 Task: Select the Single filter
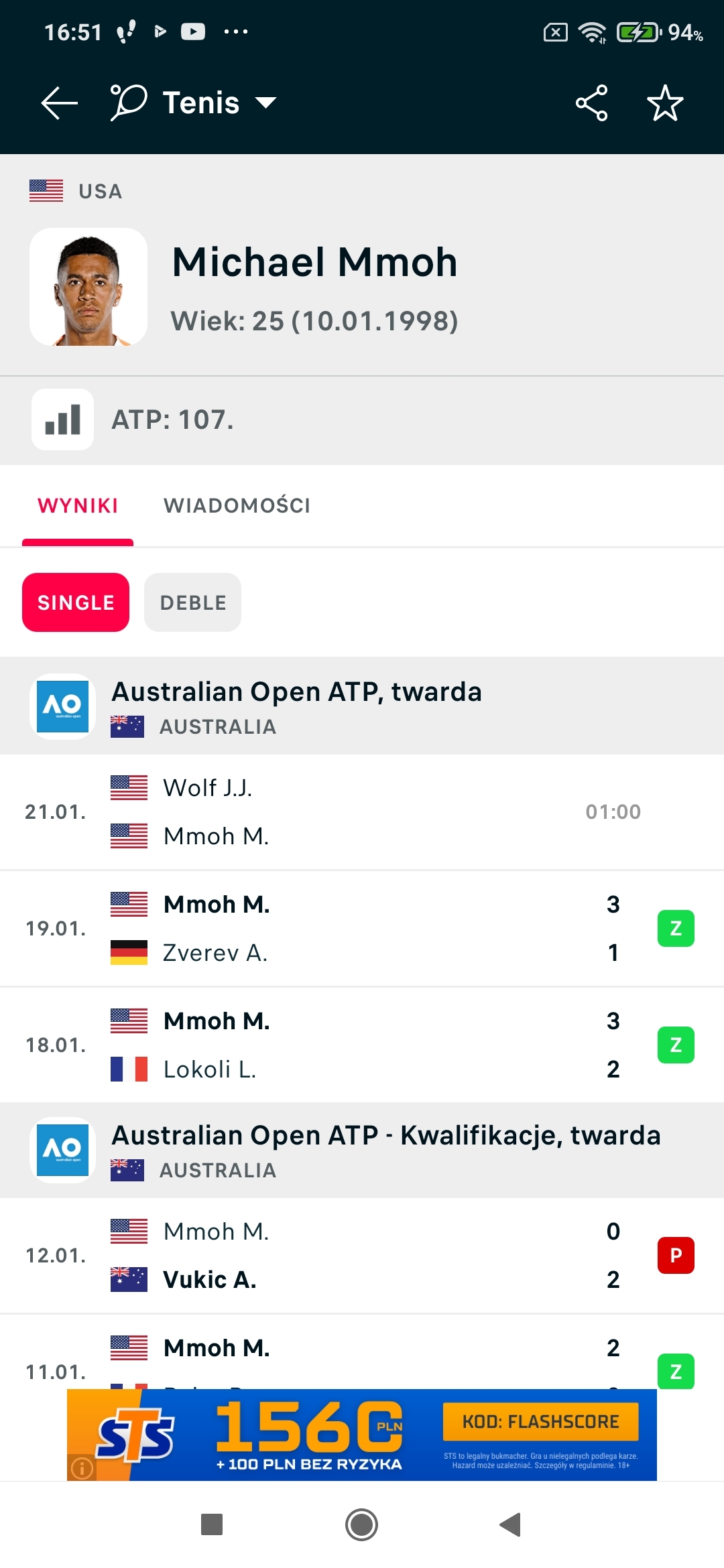coord(76,602)
